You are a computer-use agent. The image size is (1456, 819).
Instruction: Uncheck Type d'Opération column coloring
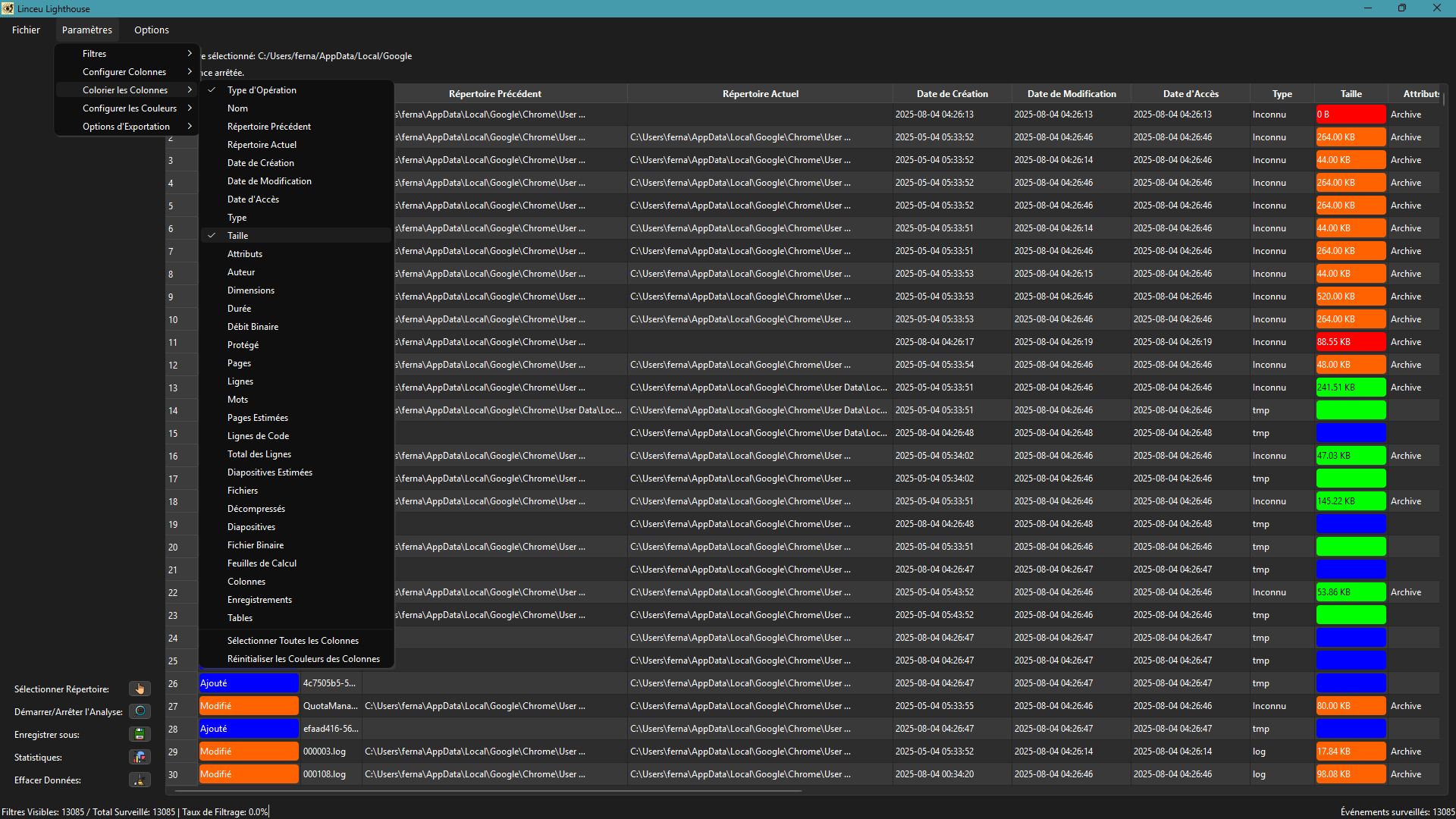click(262, 90)
